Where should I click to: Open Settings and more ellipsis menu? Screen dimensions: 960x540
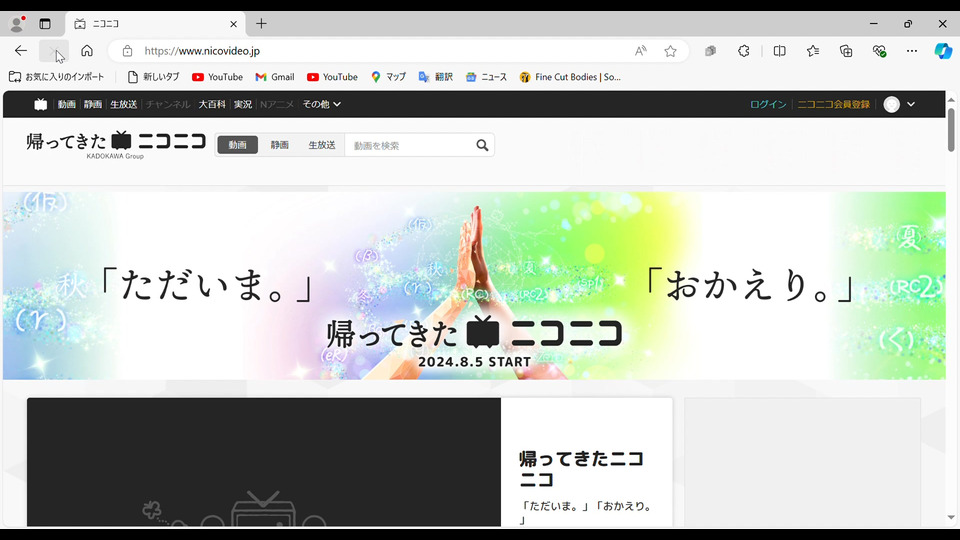click(912, 51)
